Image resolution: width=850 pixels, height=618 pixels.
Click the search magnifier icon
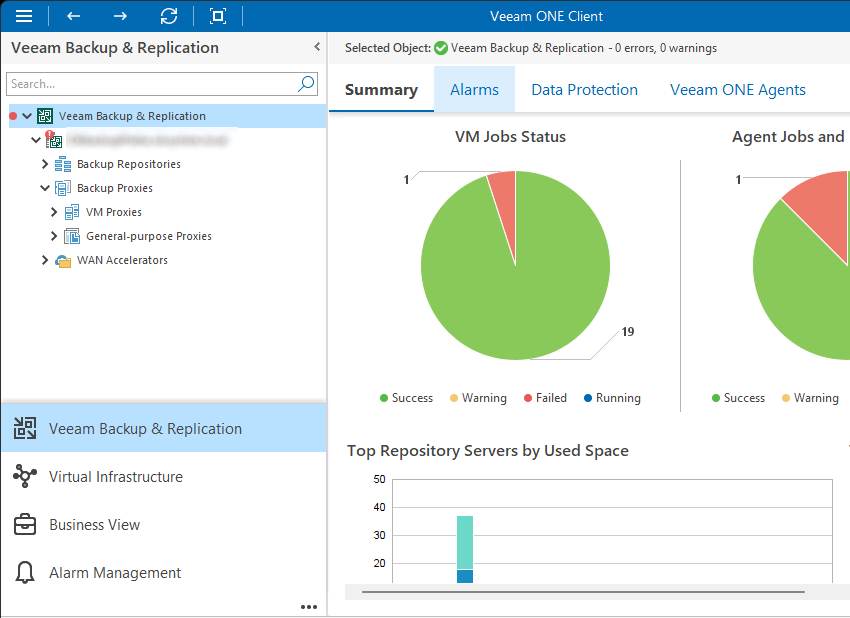[305, 84]
